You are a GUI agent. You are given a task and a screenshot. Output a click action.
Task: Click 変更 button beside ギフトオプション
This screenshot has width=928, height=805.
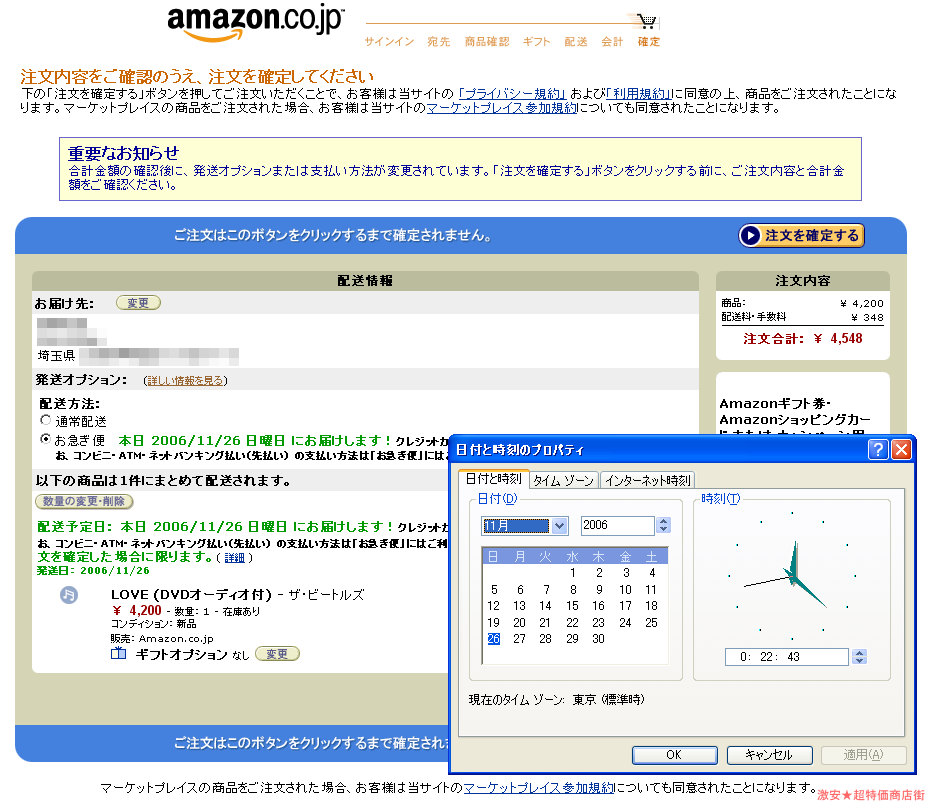[277, 653]
